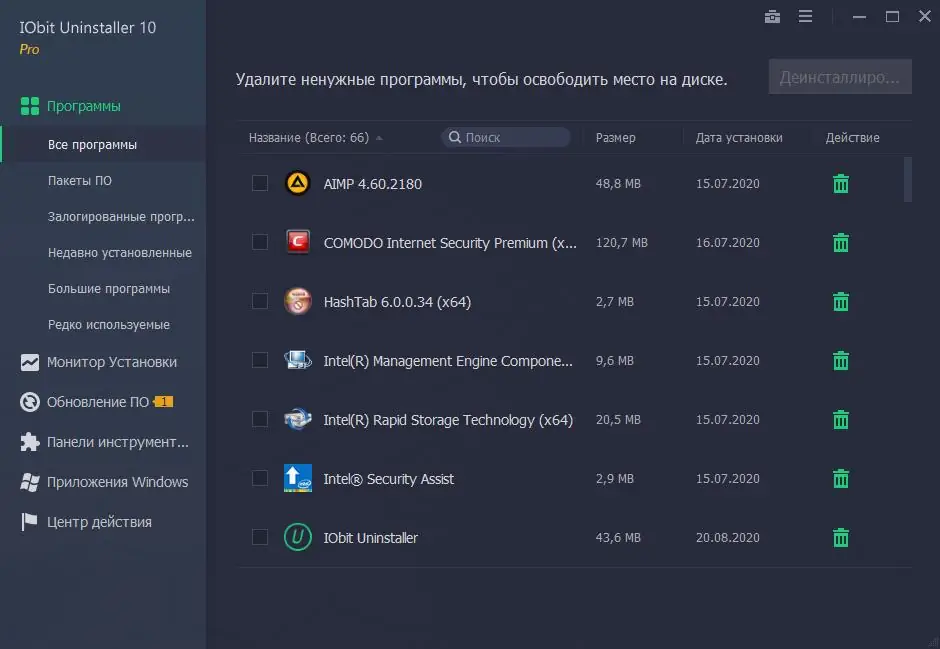Image resolution: width=940 pixels, height=649 pixels.
Task: Toggle the sort arrow on the Название column
Action: [x=379, y=137]
